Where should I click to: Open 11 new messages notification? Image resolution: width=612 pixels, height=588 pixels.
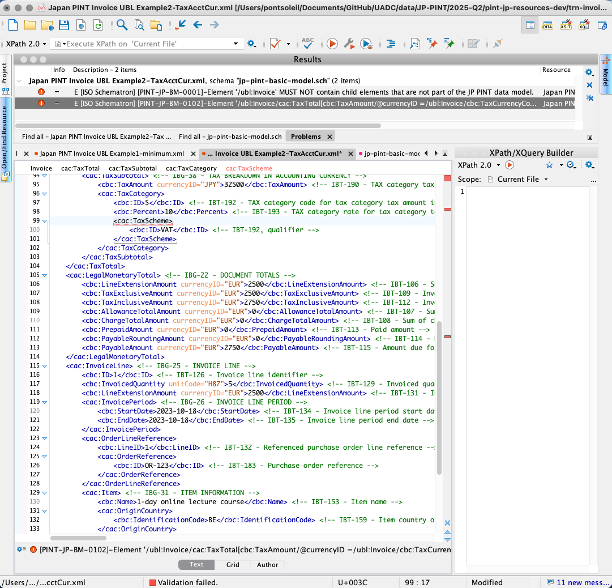point(578,582)
